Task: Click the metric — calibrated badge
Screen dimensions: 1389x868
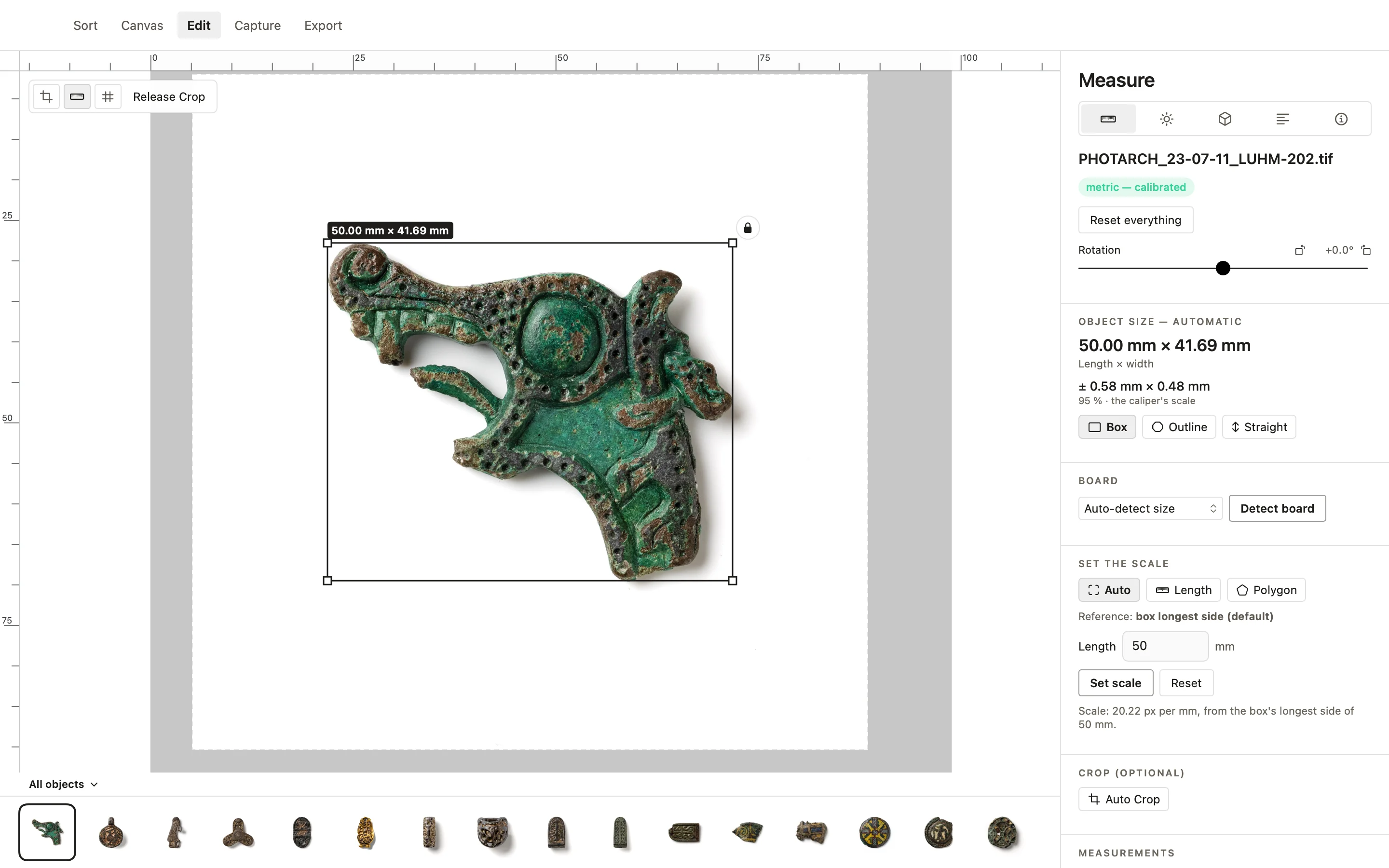Action: coord(1135,187)
